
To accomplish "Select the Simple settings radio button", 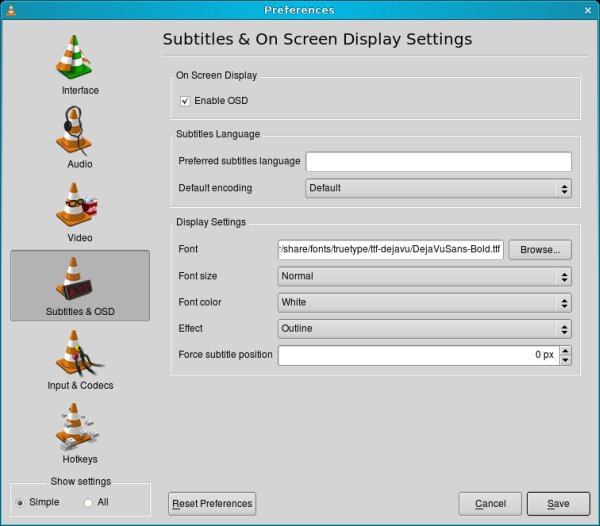I will click(x=21, y=502).
